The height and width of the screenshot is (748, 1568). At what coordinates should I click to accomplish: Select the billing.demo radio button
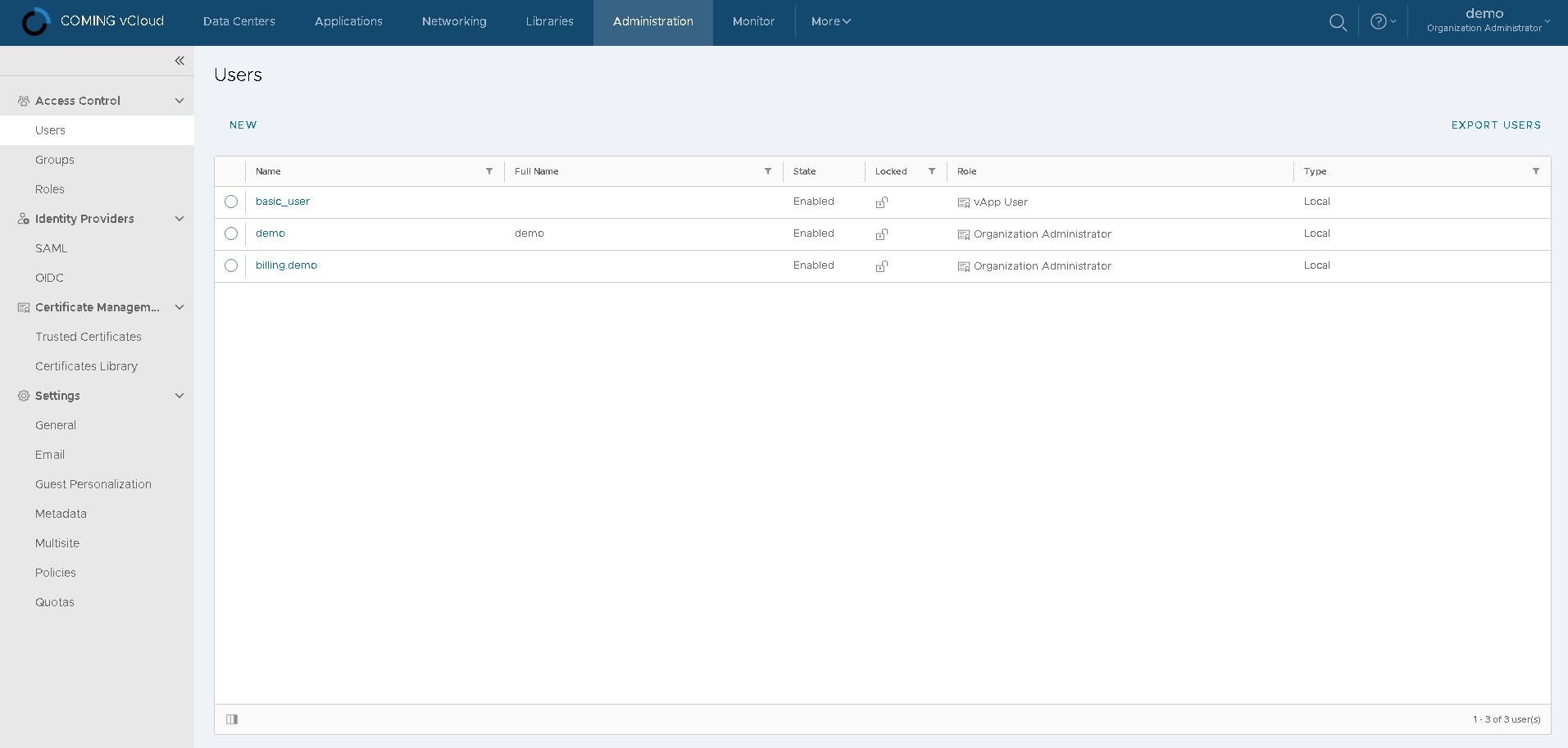[230, 265]
